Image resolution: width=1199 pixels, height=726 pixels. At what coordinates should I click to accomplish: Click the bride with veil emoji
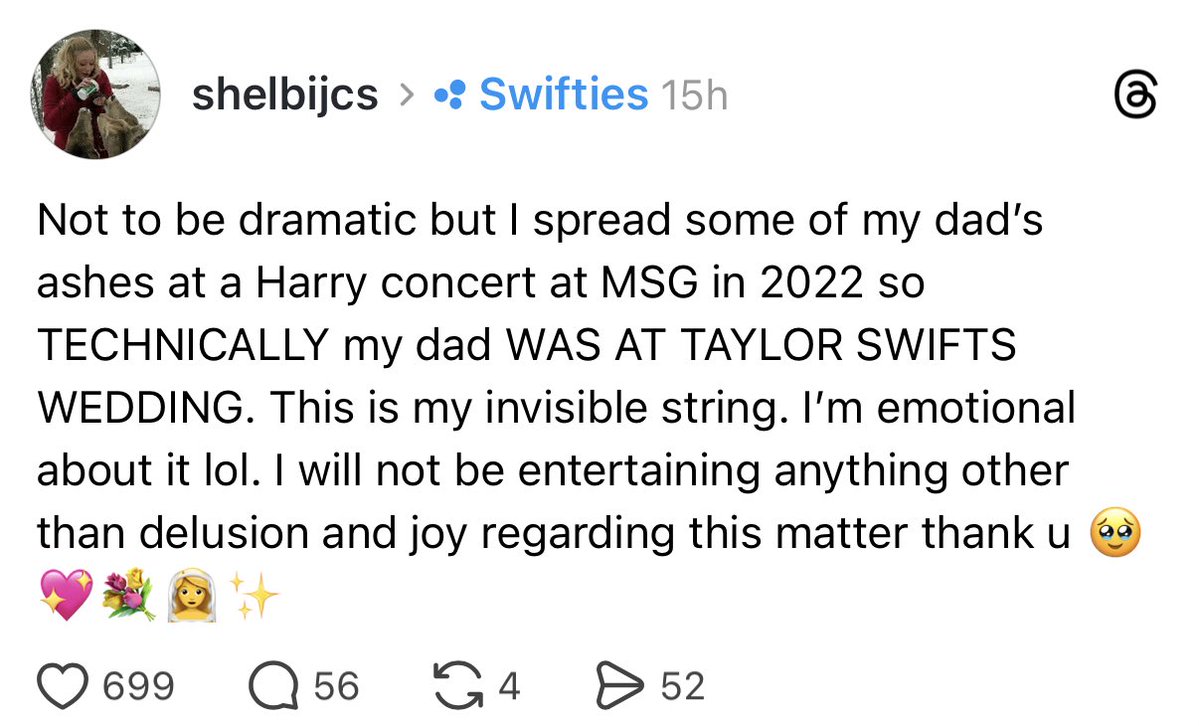pyautogui.click(x=192, y=594)
